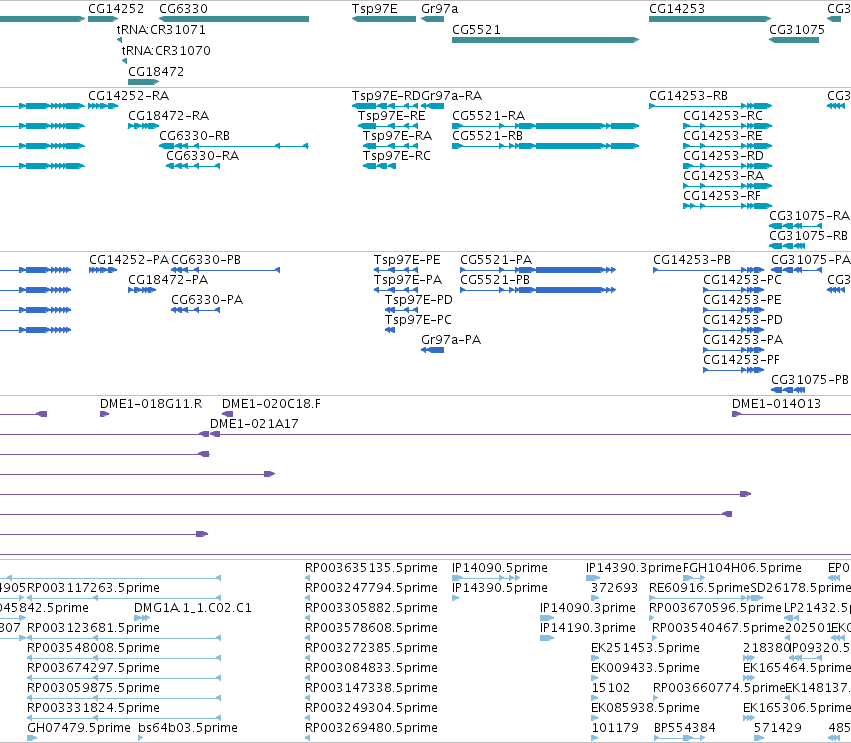Viewport: 851px width, 743px height.
Task: Select the tRNA:CR31071 label
Action: click(x=161, y=30)
